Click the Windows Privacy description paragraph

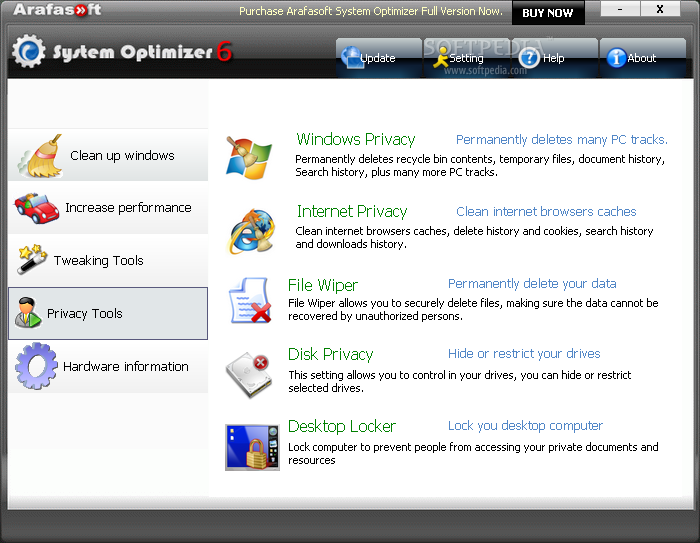(480, 166)
